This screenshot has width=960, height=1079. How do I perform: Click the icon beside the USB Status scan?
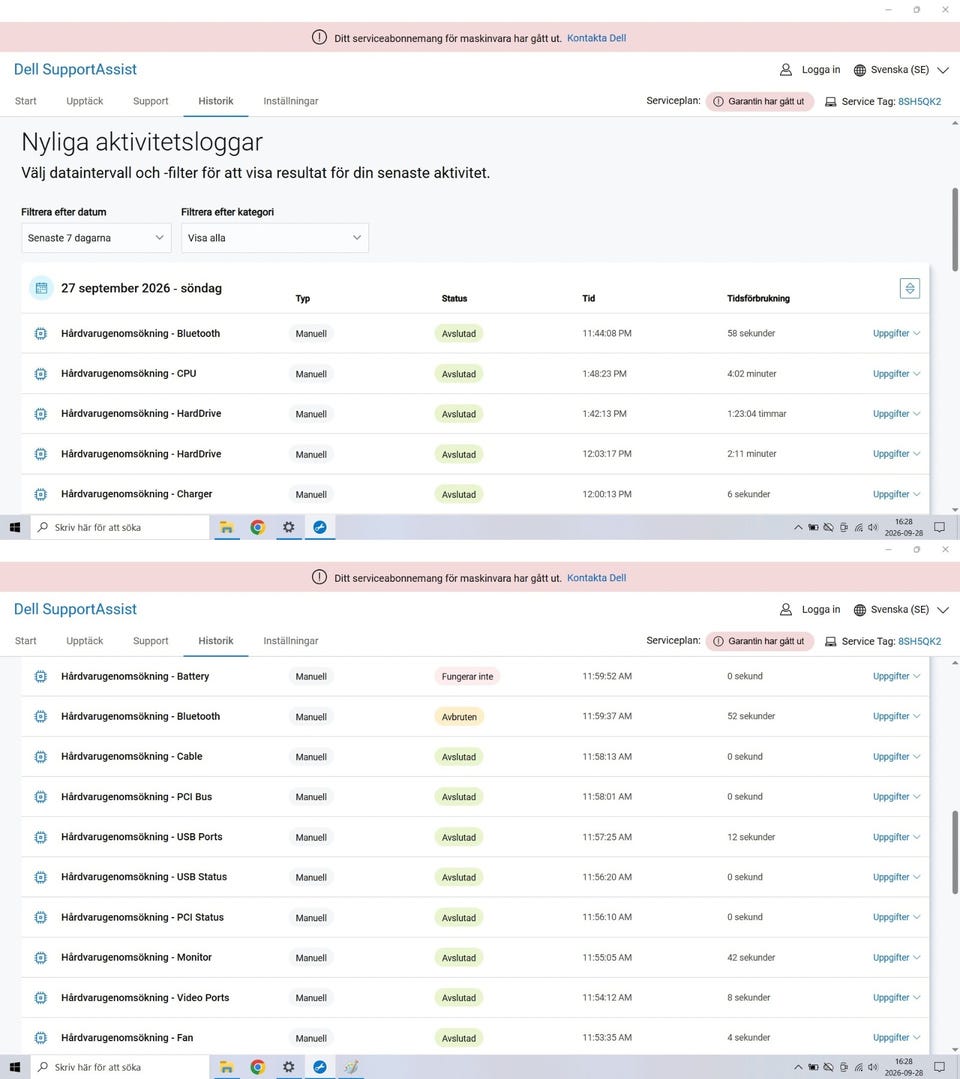pos(41,877)
